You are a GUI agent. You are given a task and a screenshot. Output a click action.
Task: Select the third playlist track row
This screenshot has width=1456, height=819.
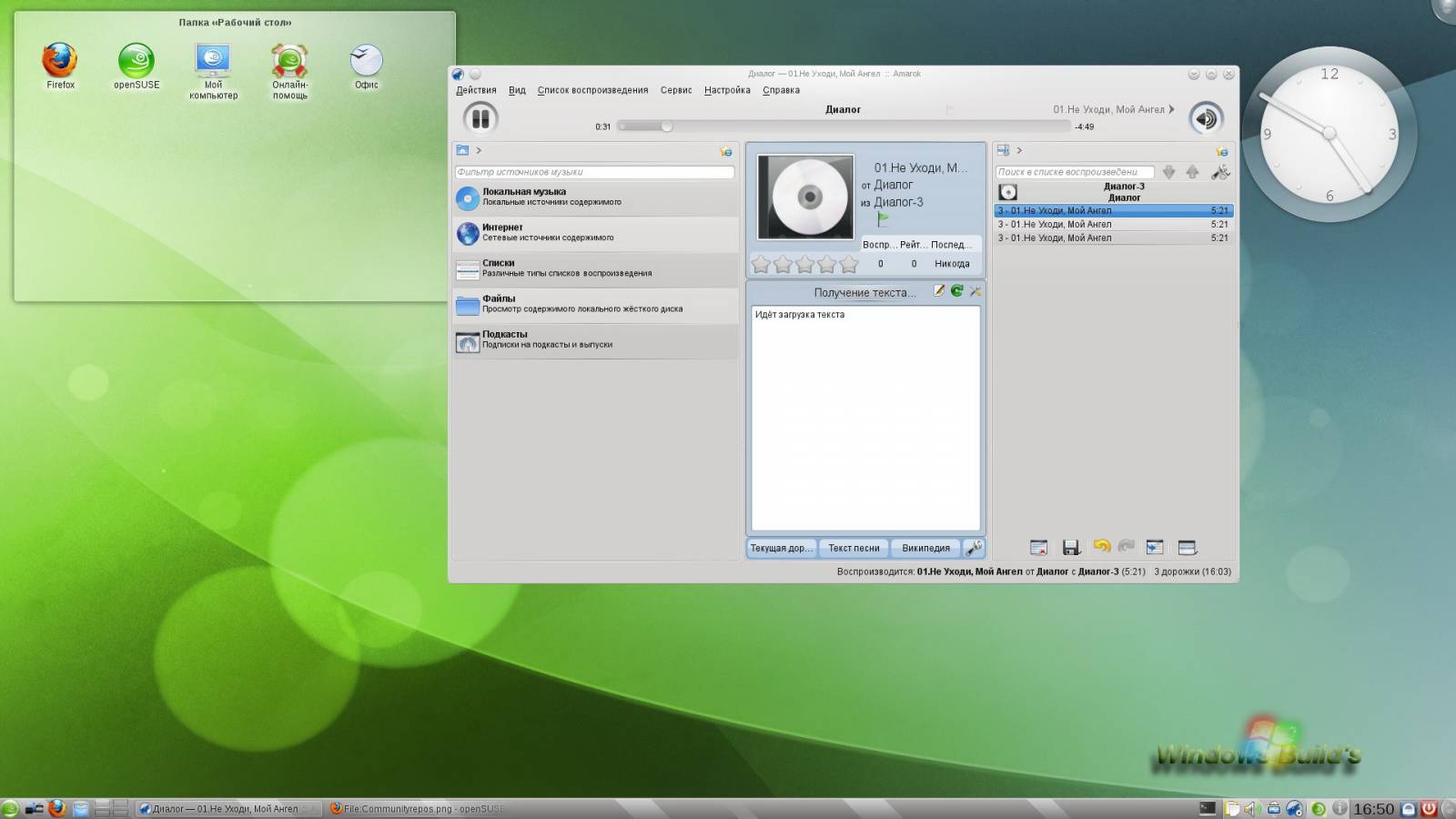(1114, 238)
